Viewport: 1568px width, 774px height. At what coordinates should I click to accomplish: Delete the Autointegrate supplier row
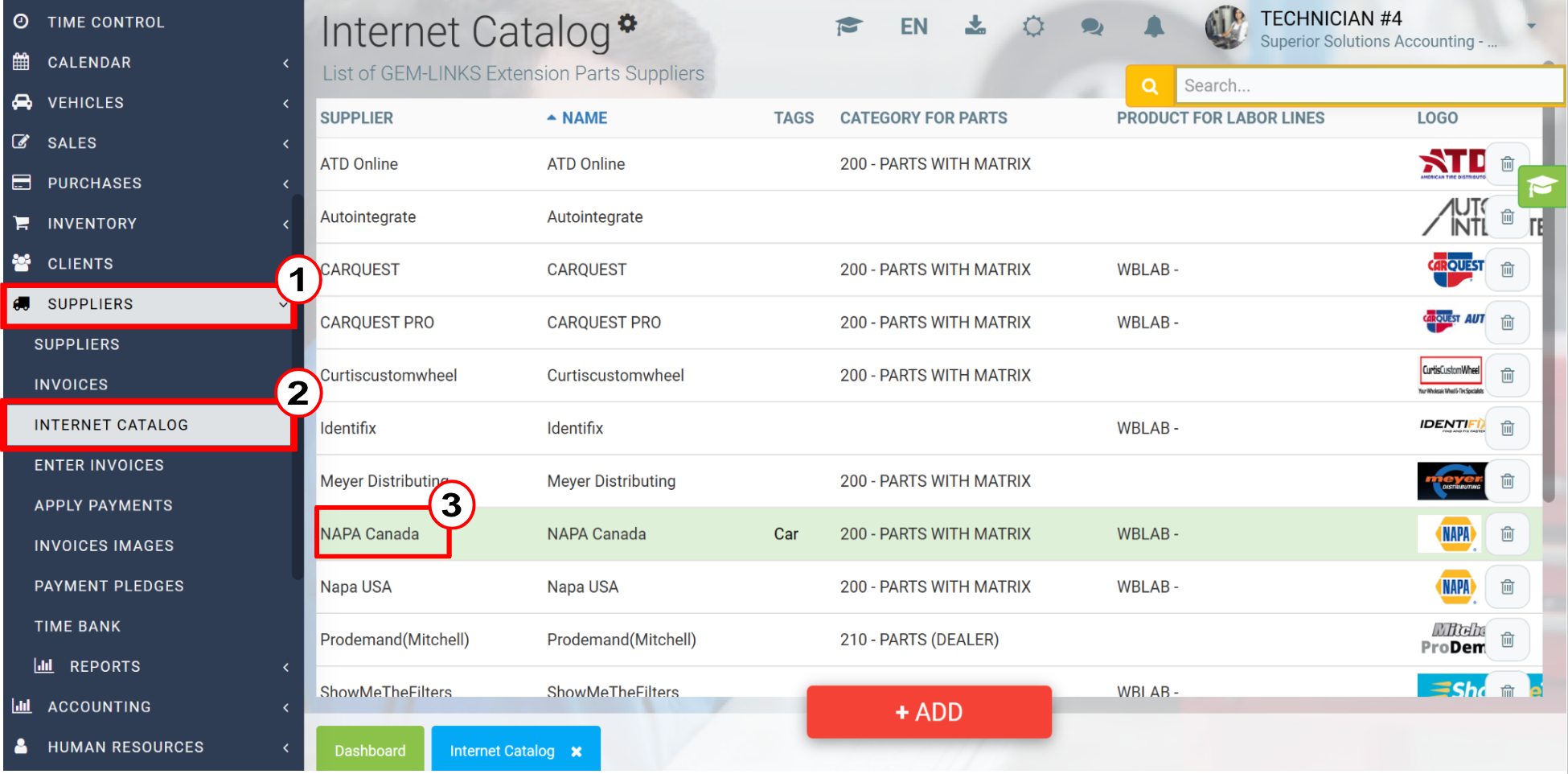coord(1508,217)
